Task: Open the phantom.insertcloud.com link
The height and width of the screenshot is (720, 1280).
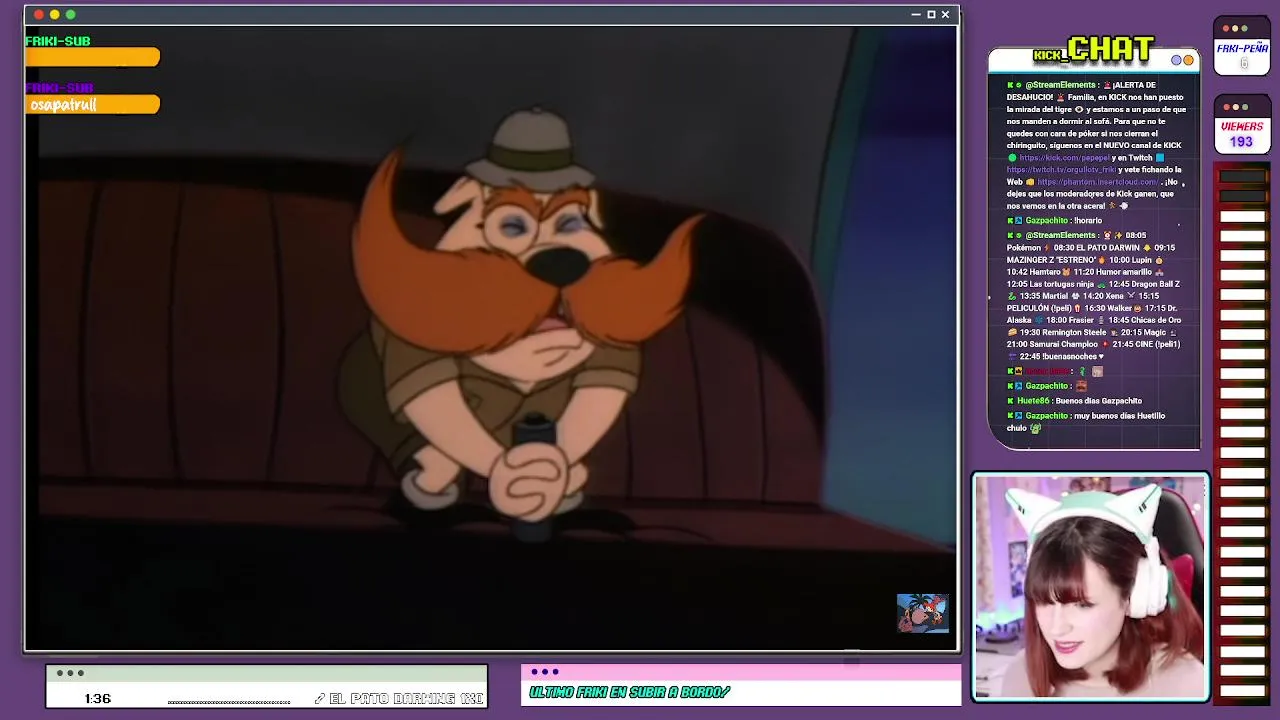Action: point(1098,182)
